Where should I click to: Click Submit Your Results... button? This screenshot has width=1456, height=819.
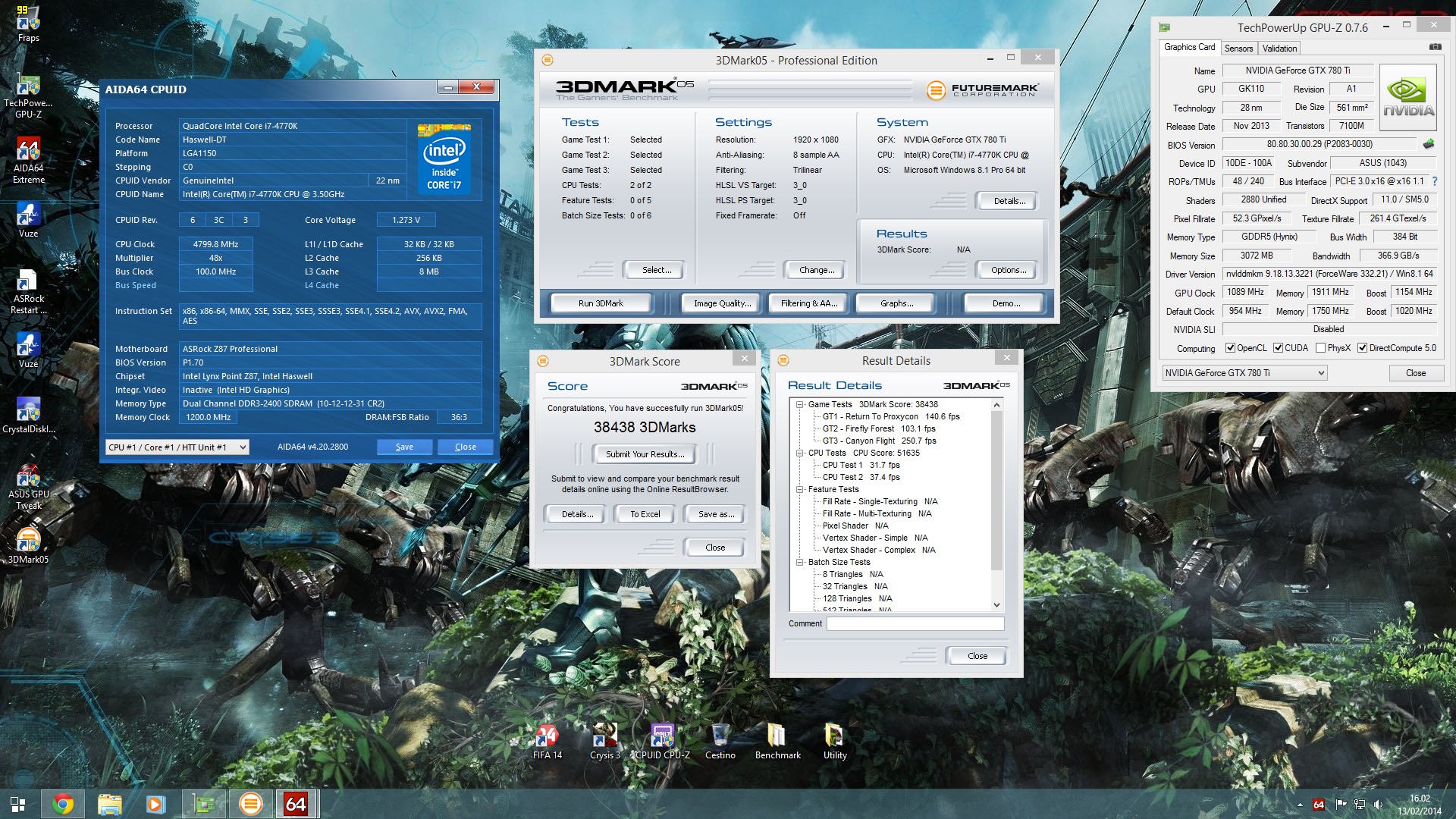coord(645,454)
